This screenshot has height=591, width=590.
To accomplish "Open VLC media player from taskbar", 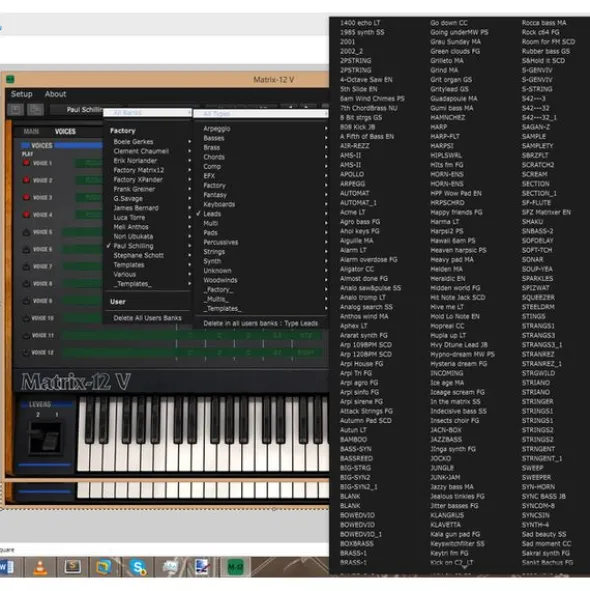I will (x=40, y=567).
